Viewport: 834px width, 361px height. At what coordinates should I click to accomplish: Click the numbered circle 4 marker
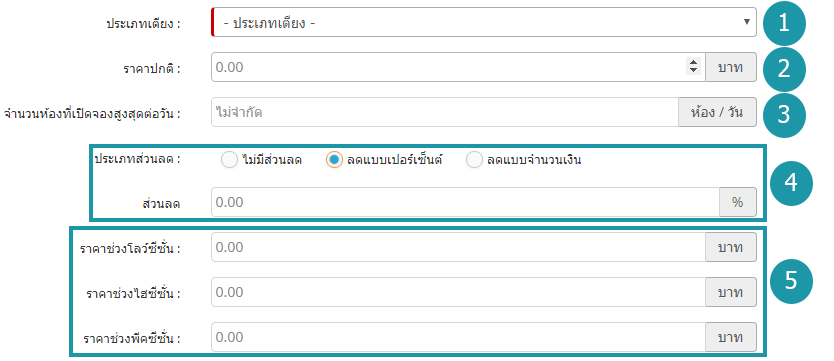[x=791, y=183]
